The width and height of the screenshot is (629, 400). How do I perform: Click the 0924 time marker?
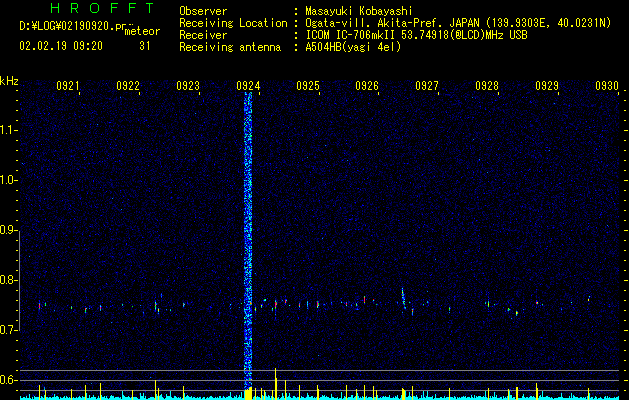pyautogui.click(x=248, y=86)
